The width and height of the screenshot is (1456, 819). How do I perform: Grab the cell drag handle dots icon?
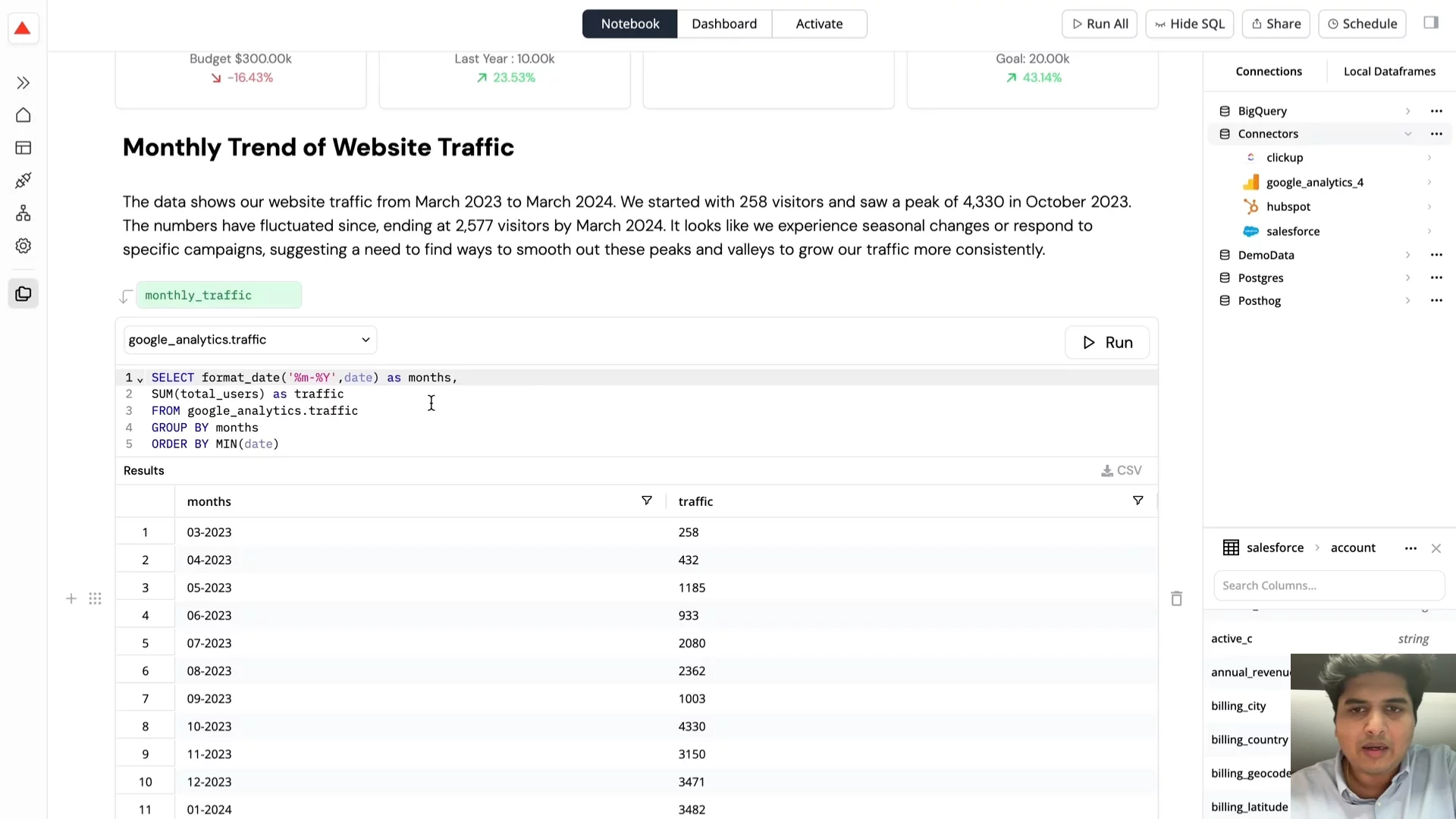[95, 599]
